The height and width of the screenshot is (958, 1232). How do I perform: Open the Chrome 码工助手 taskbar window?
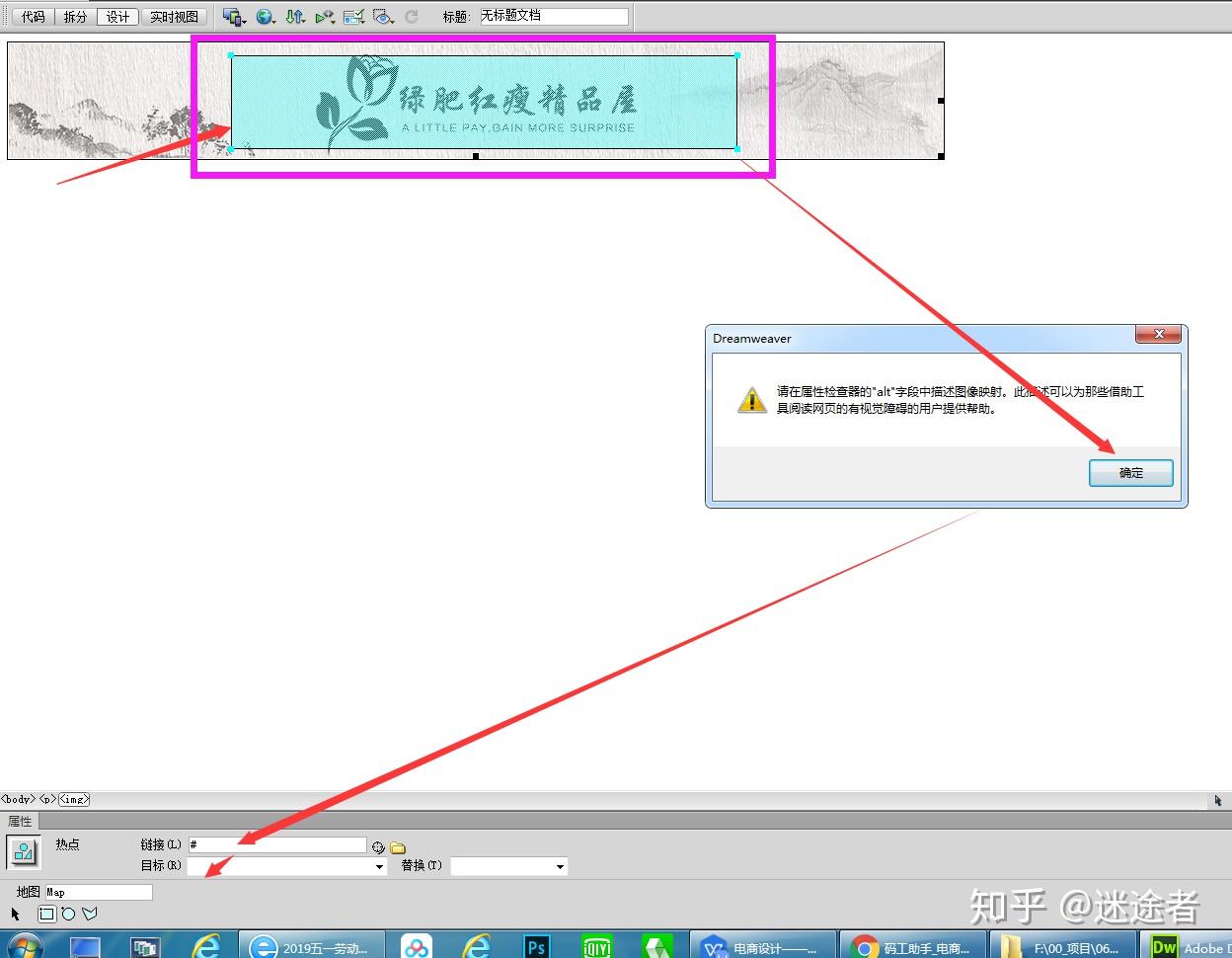912,946
